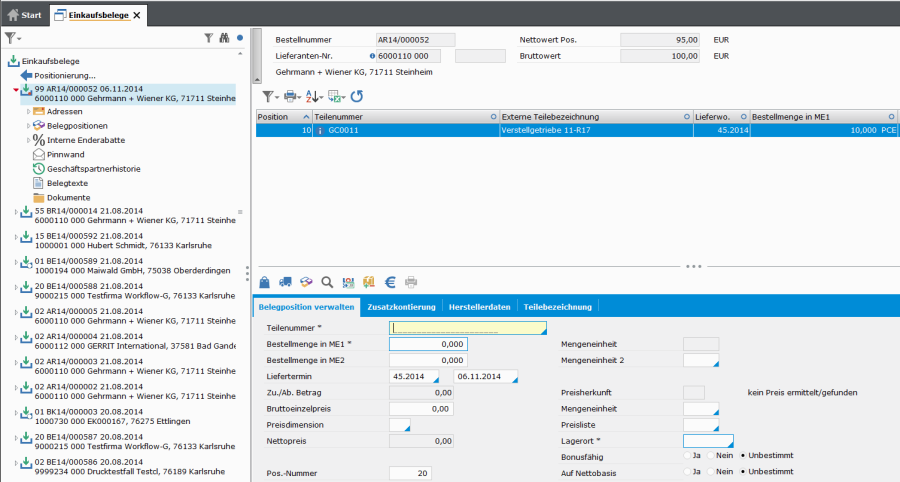The width and height of the screenshot is (900, 482).
Task: Click the Geschäftspartnerhistorie clock icon
Action: 38,169
